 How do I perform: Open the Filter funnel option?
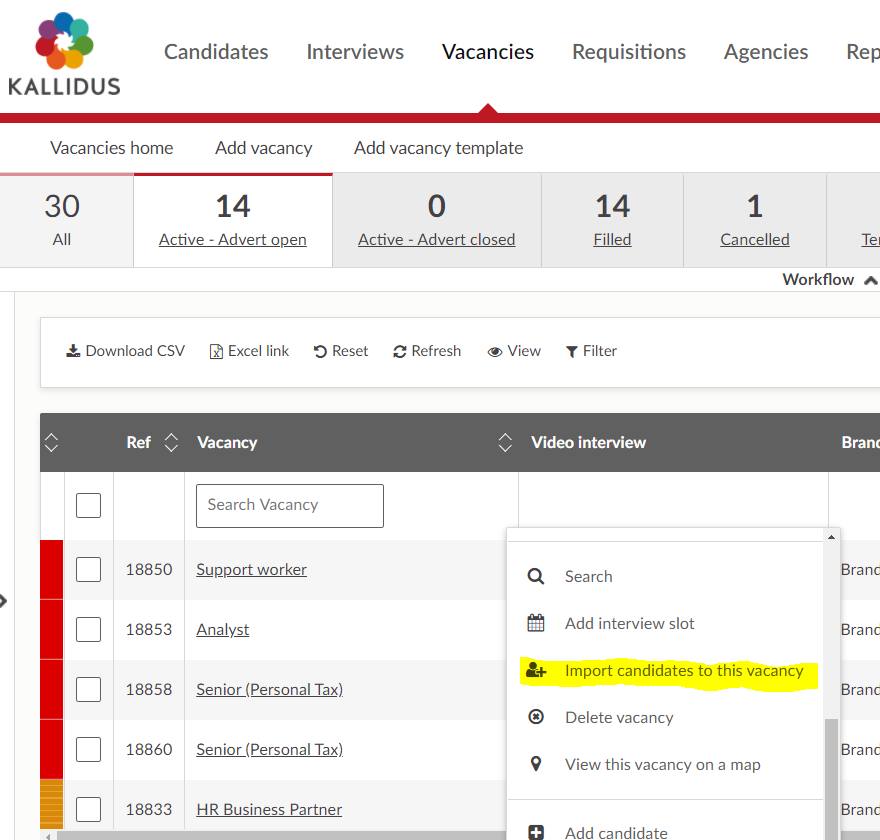click(572, 351)
